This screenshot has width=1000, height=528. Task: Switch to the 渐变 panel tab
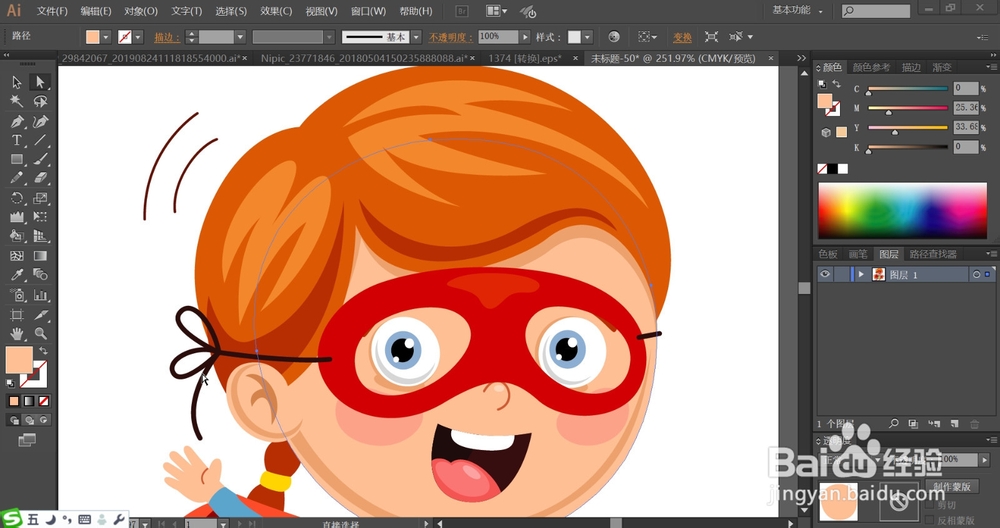tap(942, 67)
